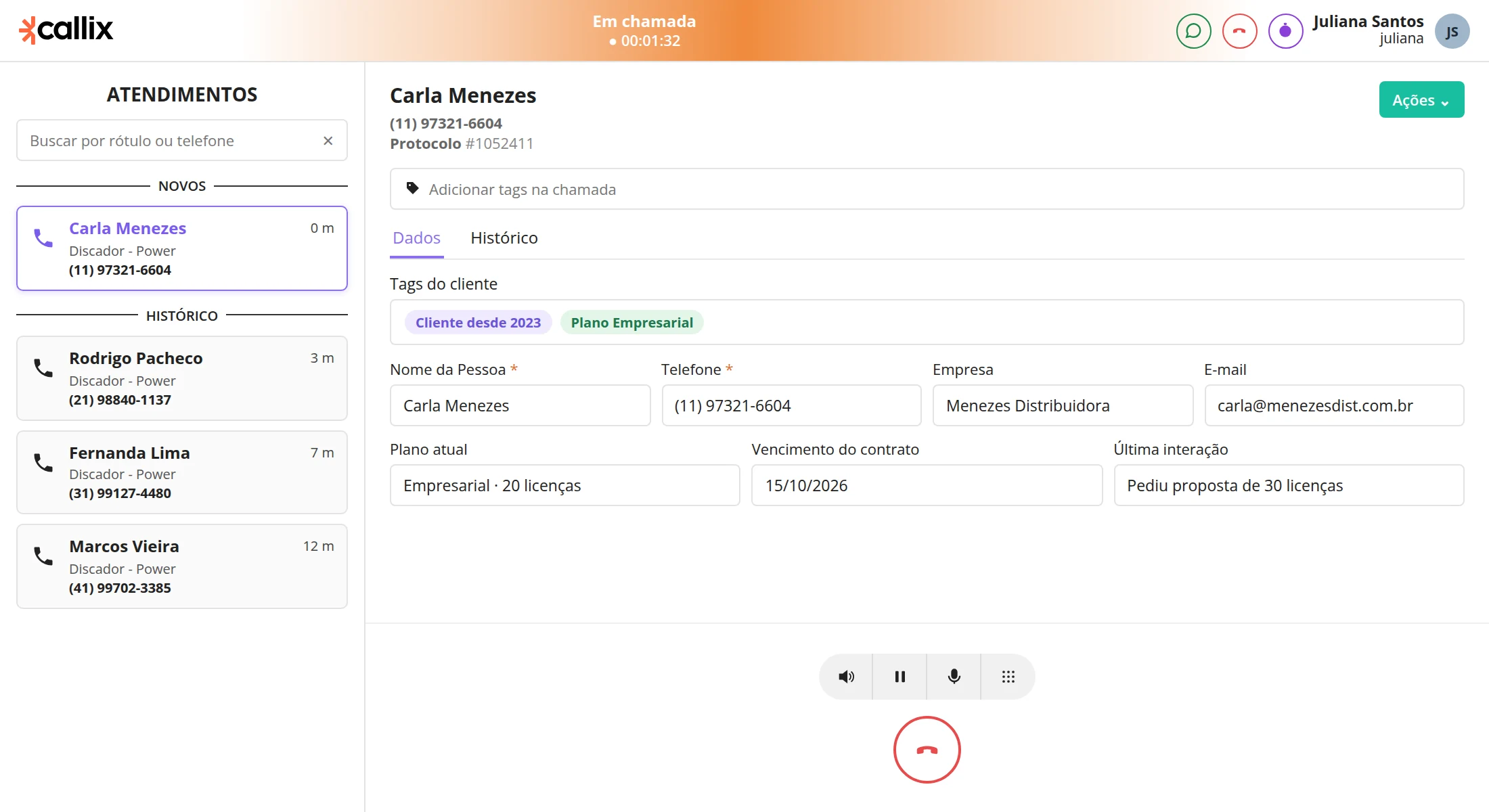The image size is (1489, 812).
Task: Click phone icon on Fernanda Lima card
Action: point(43,463)
